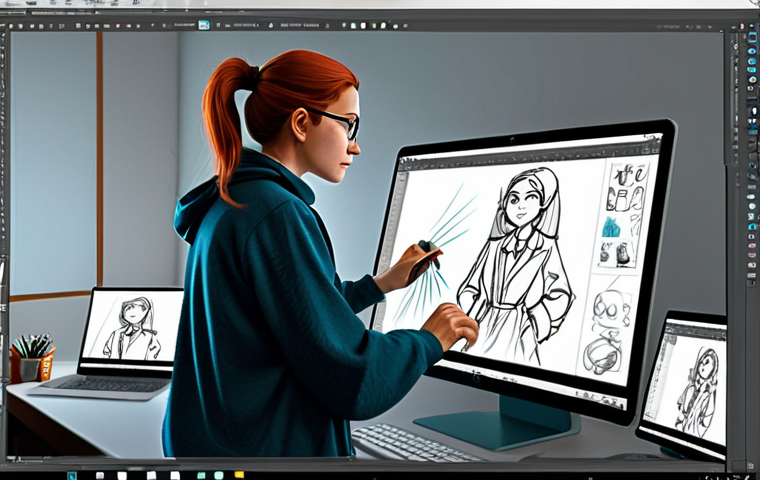The height and width of the screenshot is (480, 760).
Task: Select the boots reference thumbnail on monitor
Action: click(x=617, y=254)
